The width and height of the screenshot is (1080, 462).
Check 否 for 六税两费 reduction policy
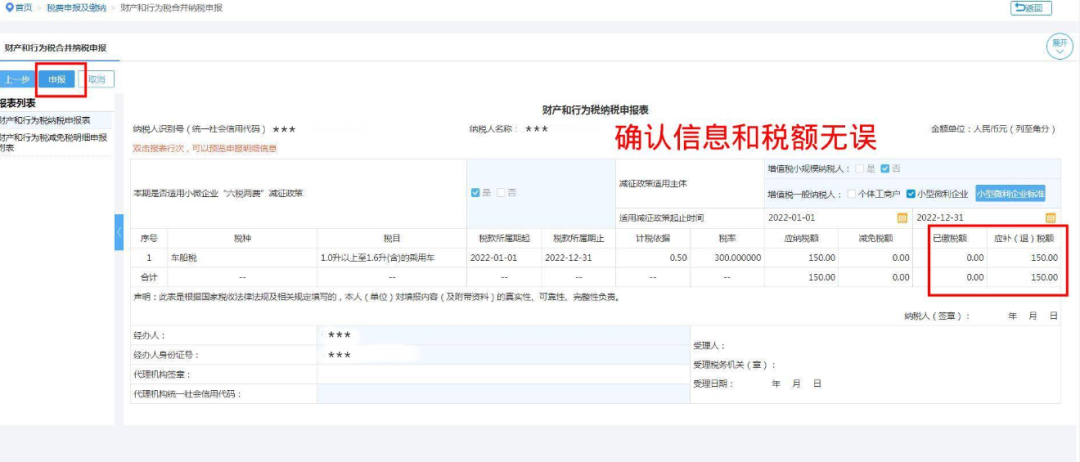click(501, 192)
